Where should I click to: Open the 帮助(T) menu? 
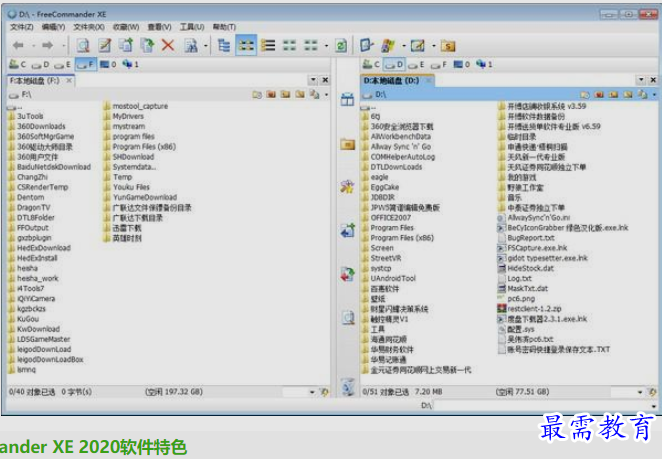(224, 27)
